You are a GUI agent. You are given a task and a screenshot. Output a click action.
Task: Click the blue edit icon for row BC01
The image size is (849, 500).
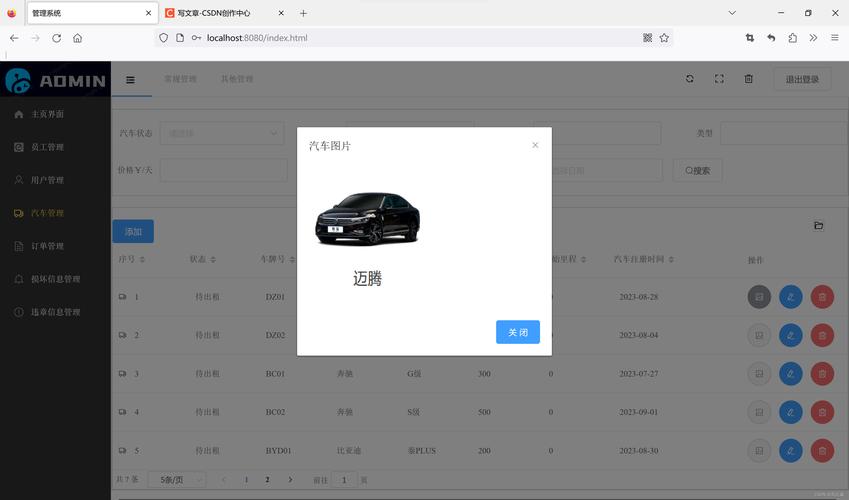pyautogui.click(x=791, y=374)
